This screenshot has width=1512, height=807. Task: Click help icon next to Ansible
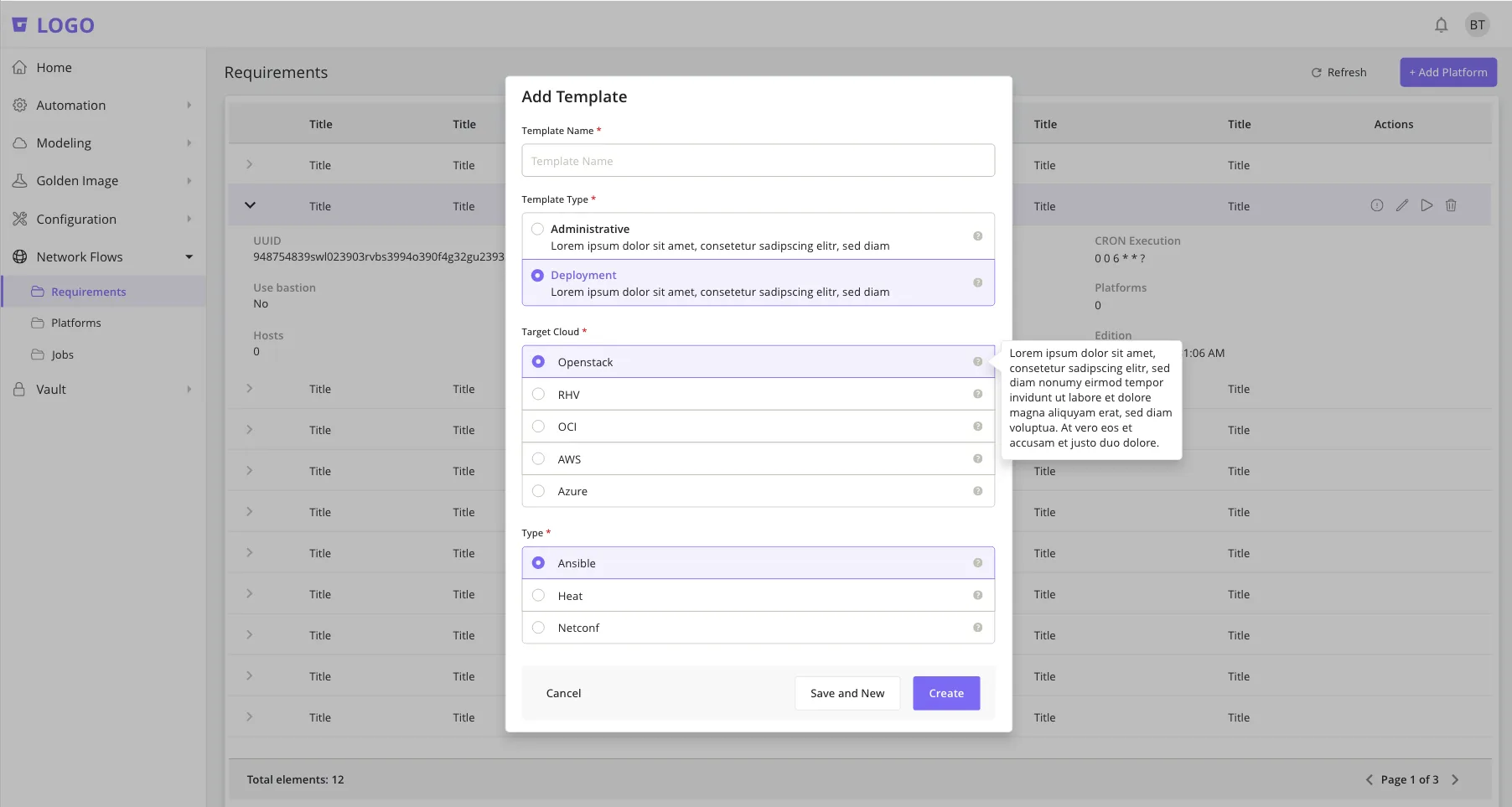[977, 563]
